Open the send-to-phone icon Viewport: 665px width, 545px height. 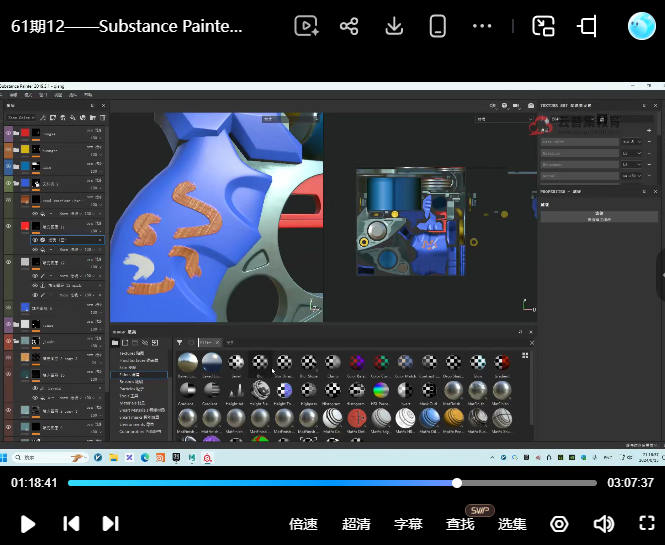point(437,26)
